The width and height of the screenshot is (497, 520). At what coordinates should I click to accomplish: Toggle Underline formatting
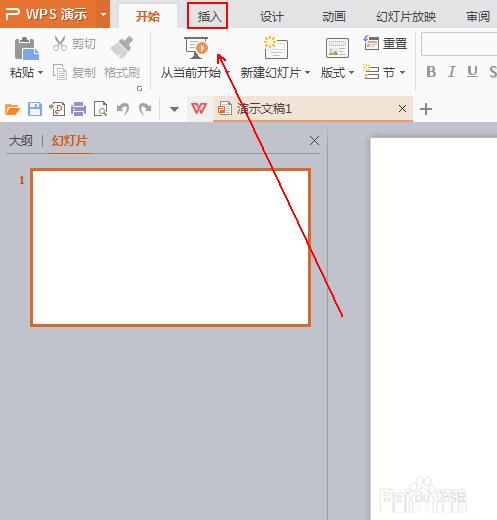point(472,72)
